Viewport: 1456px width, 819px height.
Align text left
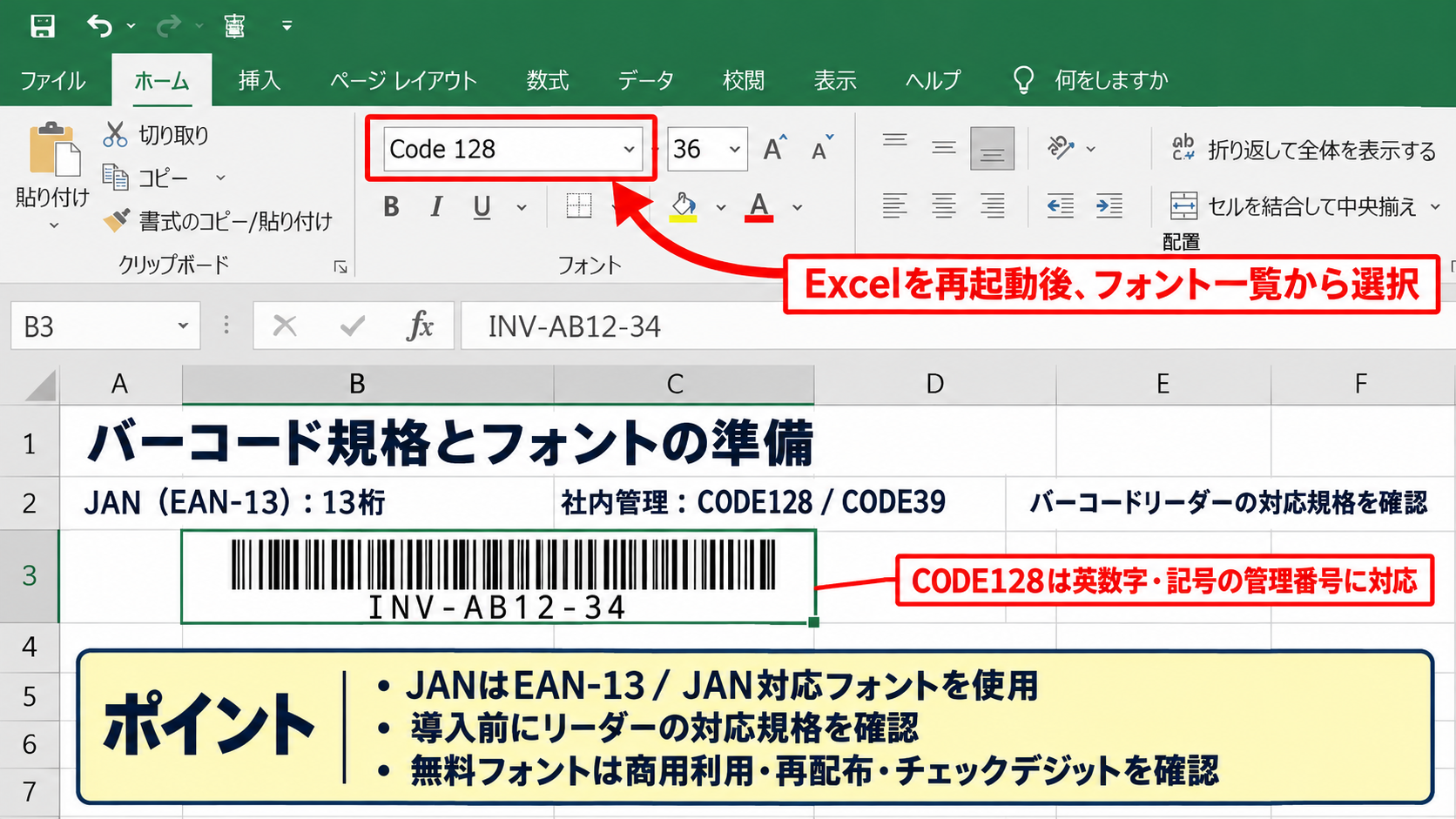[894, 206]
